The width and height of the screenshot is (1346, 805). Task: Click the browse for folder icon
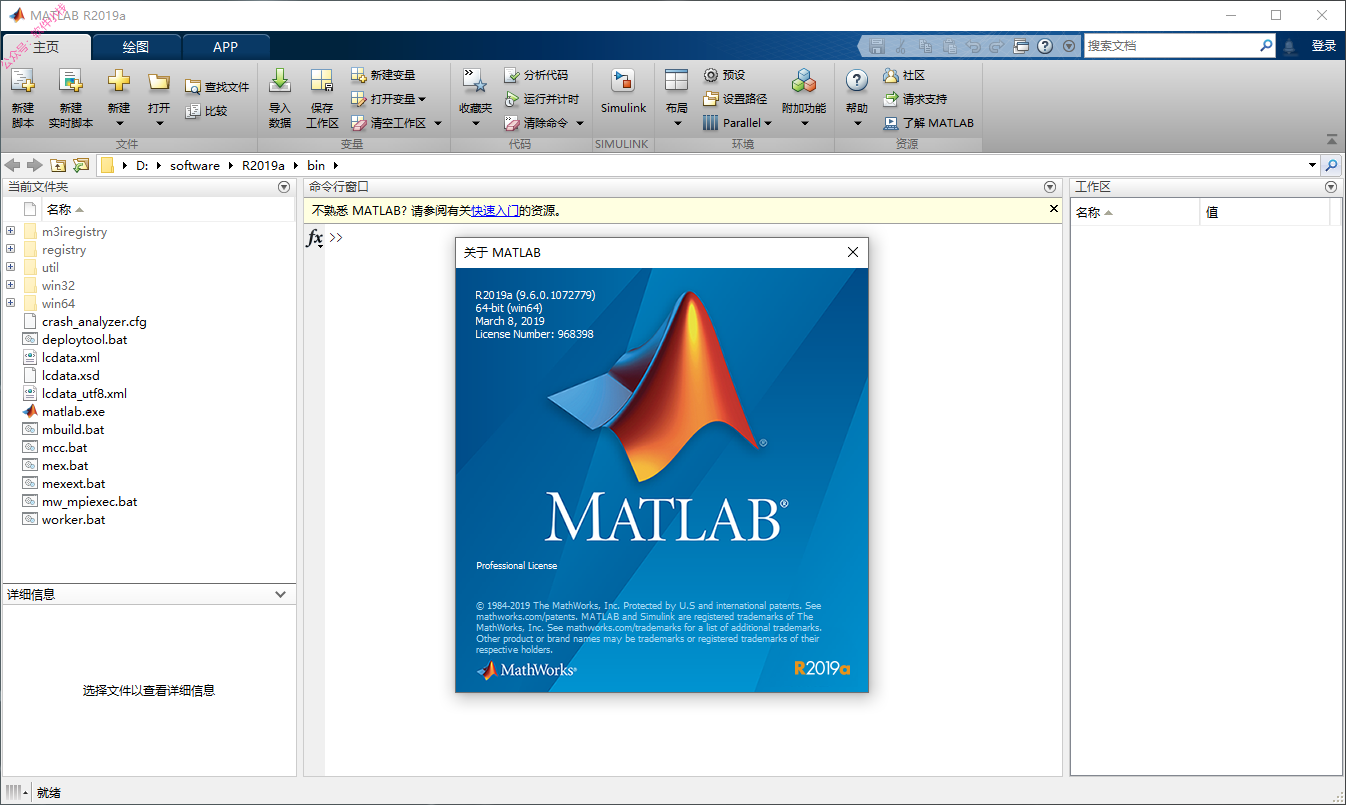(81, 165)
